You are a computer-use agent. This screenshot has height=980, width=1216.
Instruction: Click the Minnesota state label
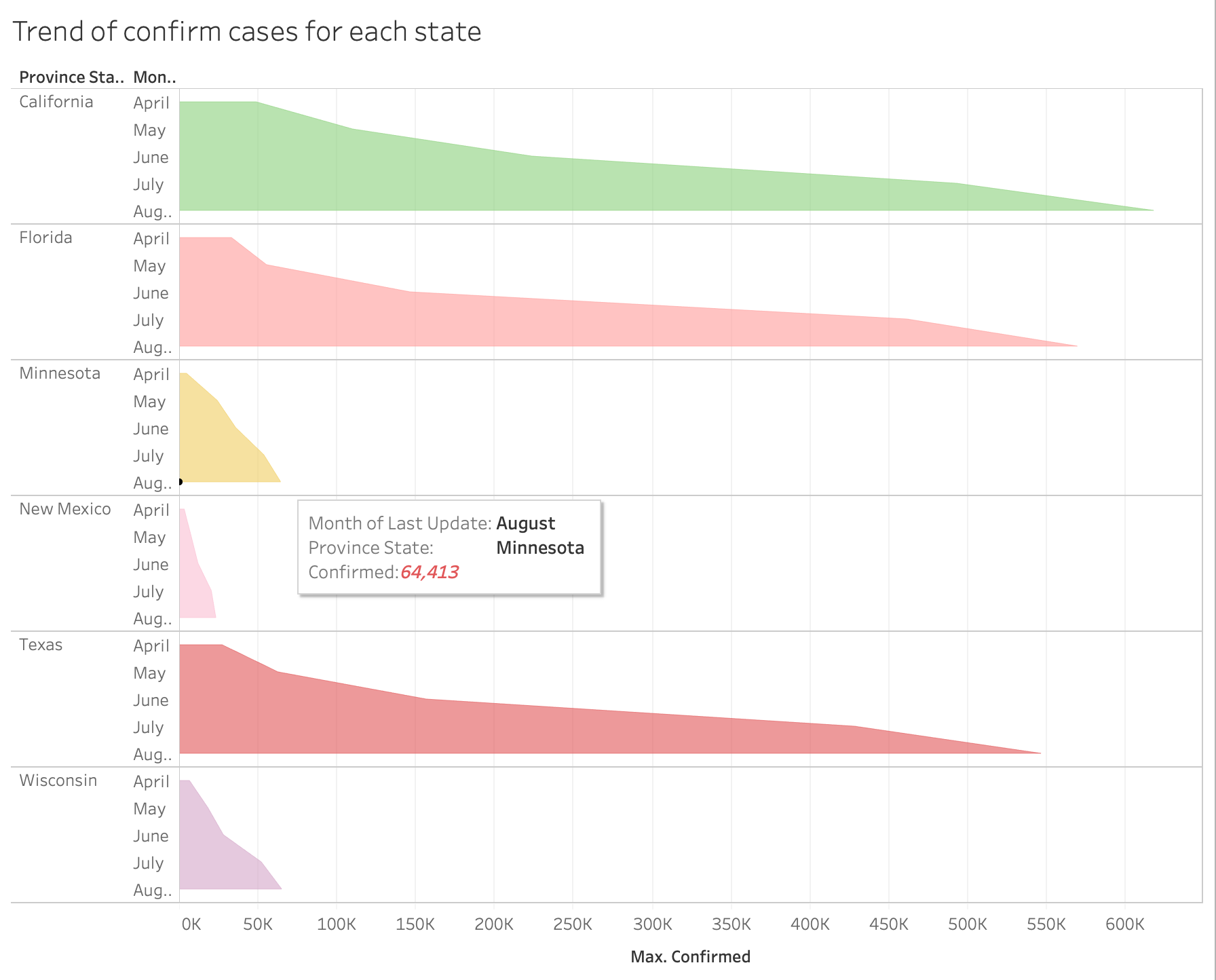click(60, 373)
